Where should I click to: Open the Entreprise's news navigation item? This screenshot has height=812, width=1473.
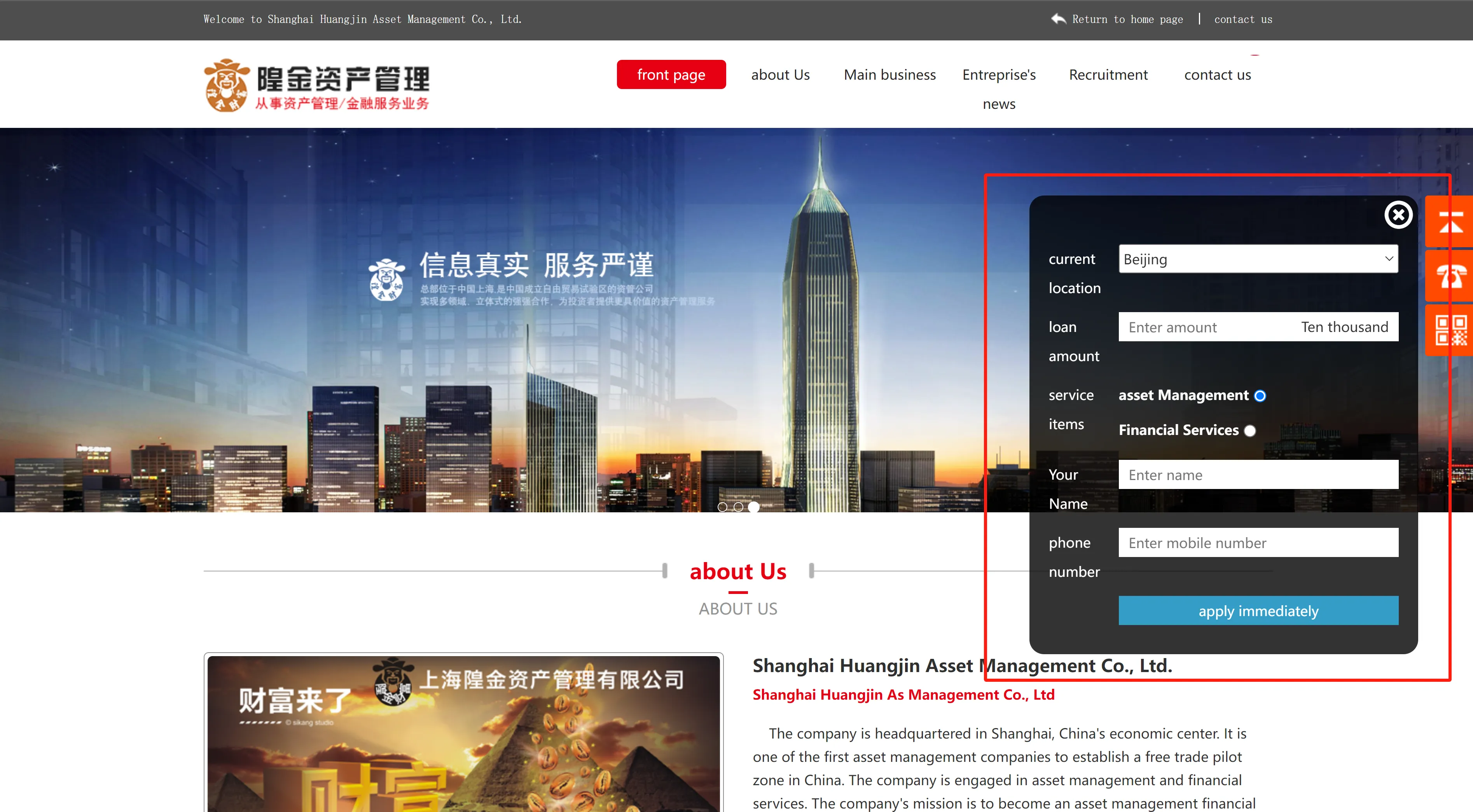click(x=999, y=89)
